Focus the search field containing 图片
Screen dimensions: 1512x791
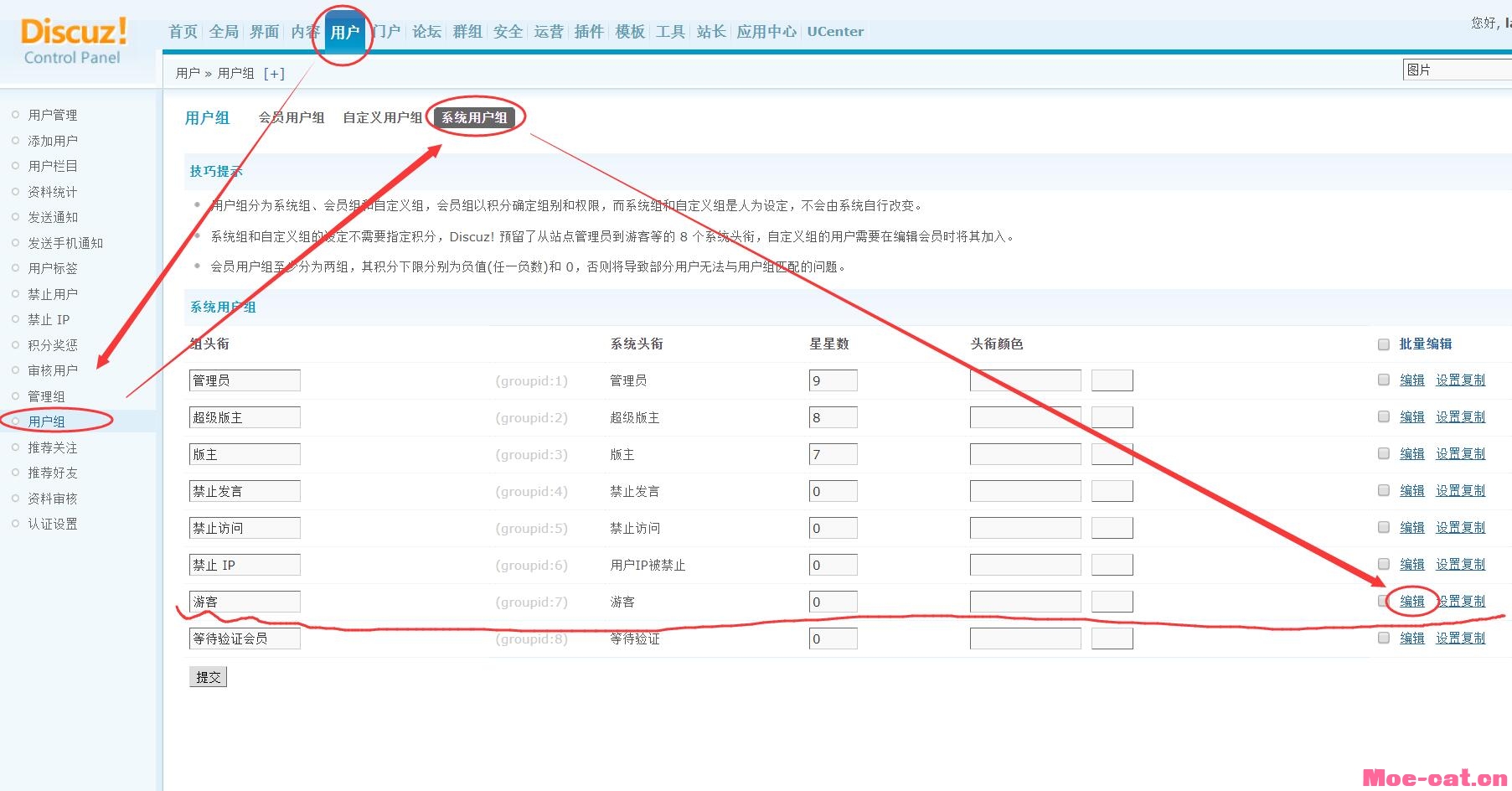click(1458, 70)
